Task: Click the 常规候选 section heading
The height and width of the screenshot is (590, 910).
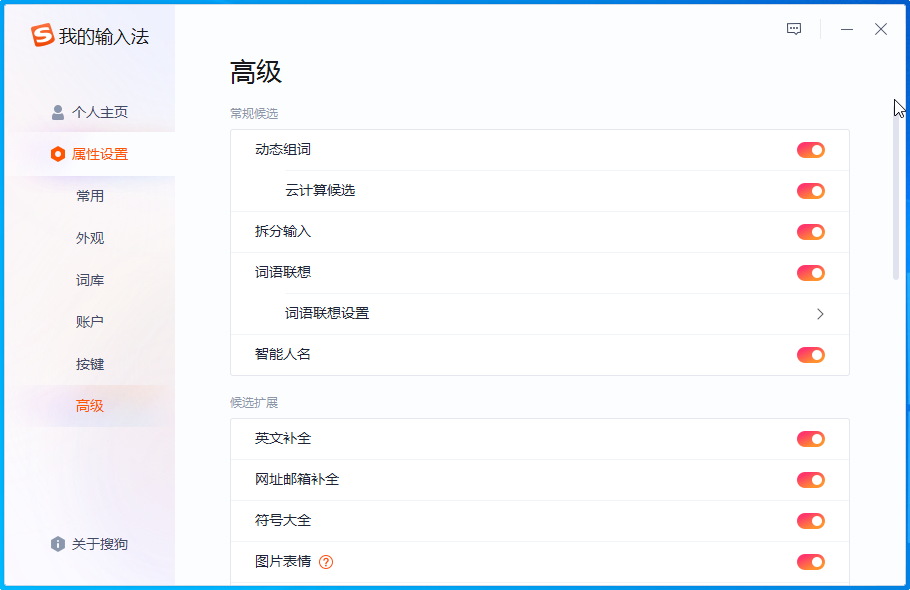Action: pyautogui.click(x=254, y=113)
